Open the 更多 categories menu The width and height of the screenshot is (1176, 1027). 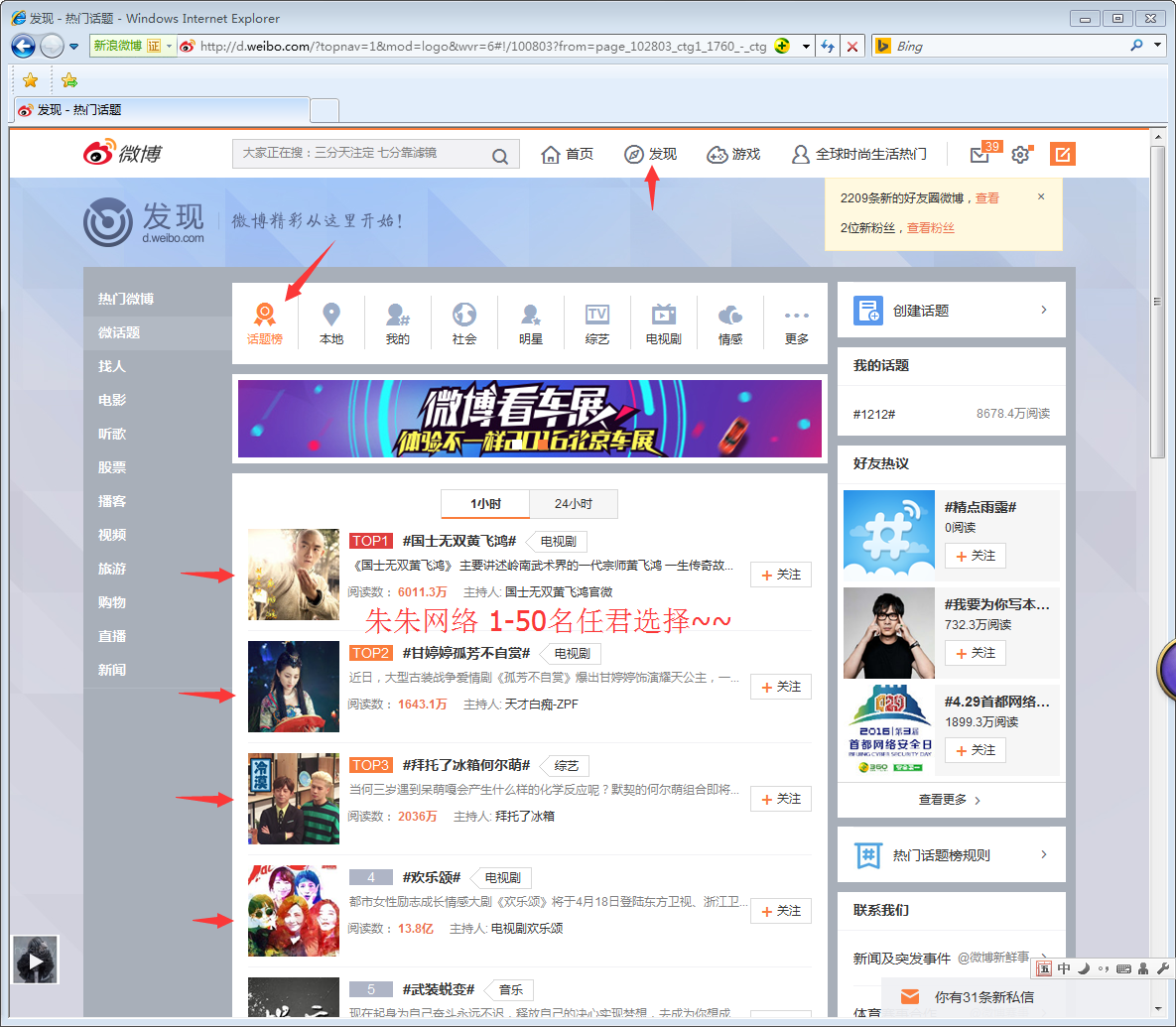tap(797, 323)
